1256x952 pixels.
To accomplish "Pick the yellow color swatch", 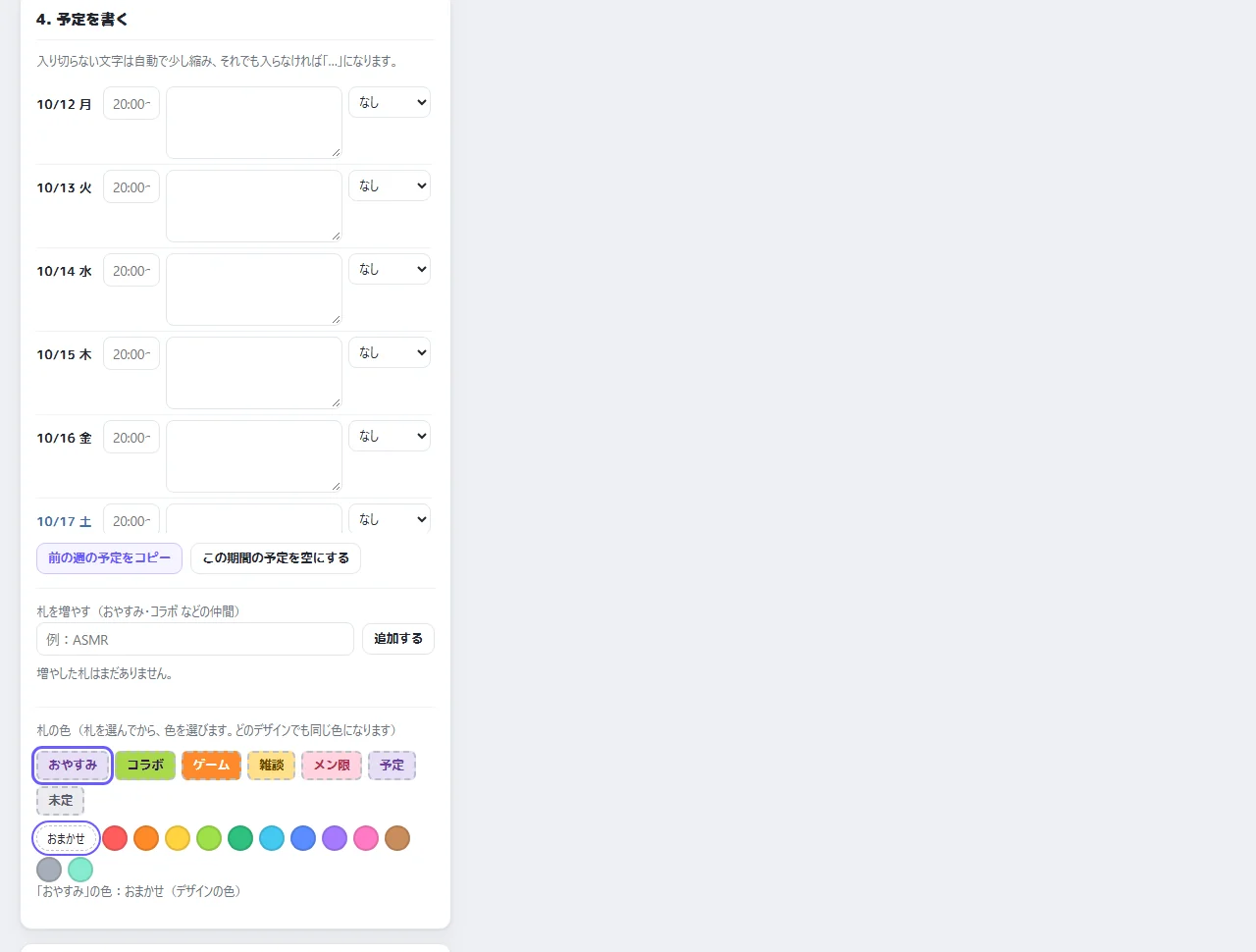I will tap(178, 838).
